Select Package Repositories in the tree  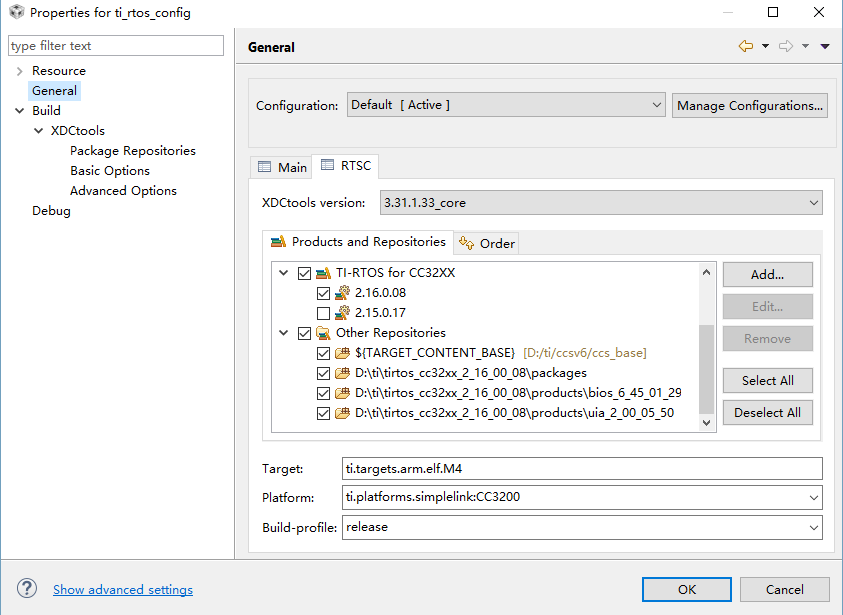(132, 151)
